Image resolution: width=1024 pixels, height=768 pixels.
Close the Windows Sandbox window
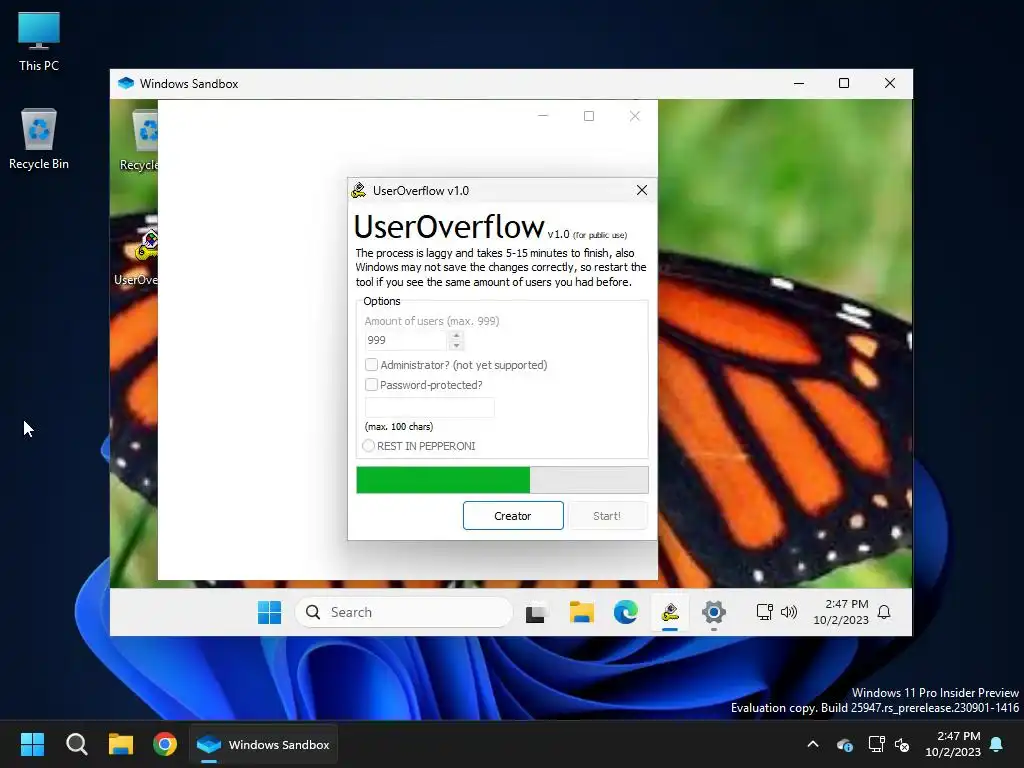(889, 84)
